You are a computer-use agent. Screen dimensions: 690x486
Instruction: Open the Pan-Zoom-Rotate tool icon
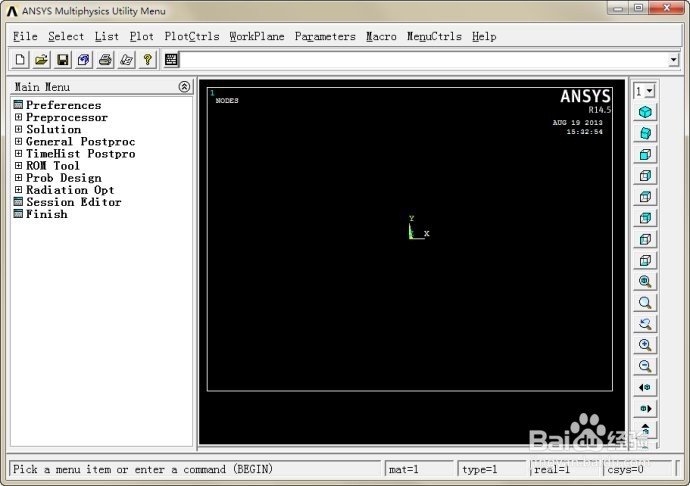pos(84,60)
